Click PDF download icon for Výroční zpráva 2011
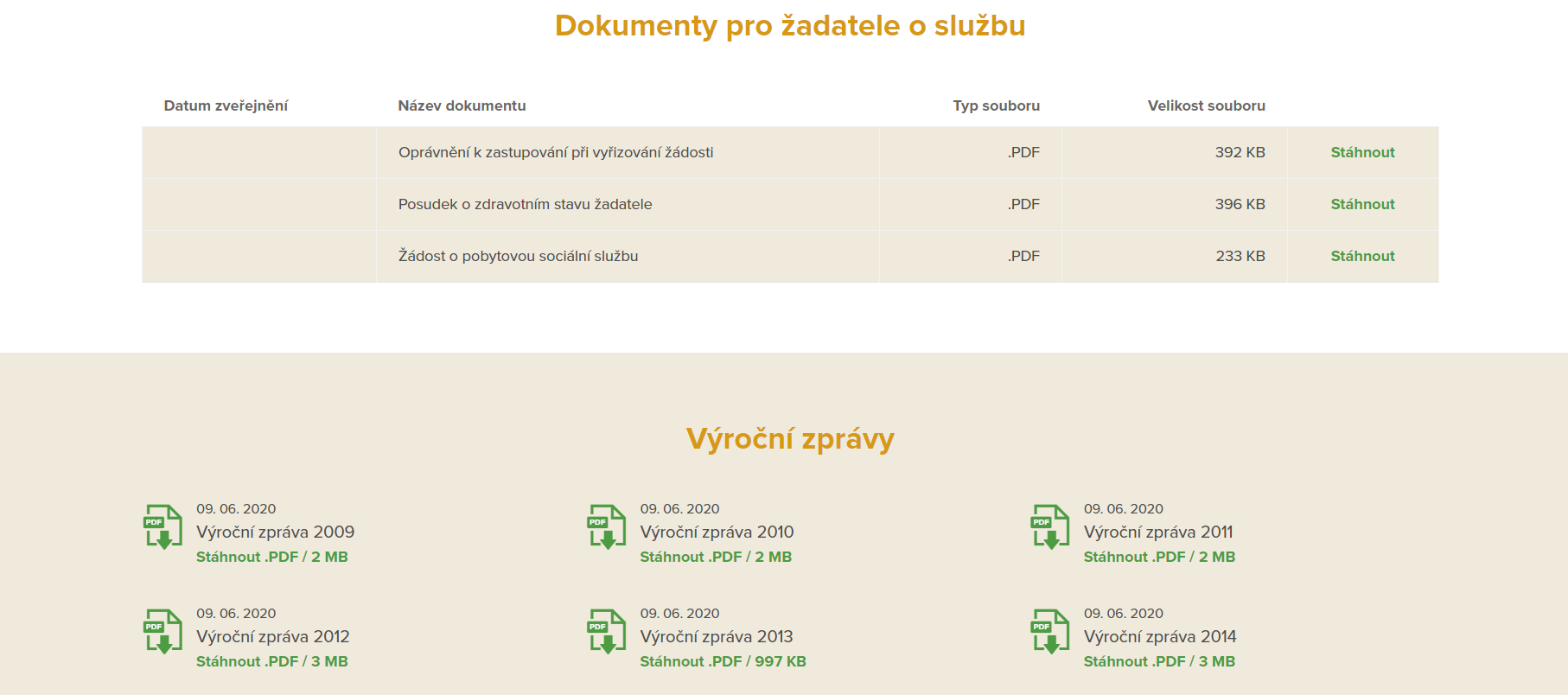1568x695 pixels. point(1050,527)
